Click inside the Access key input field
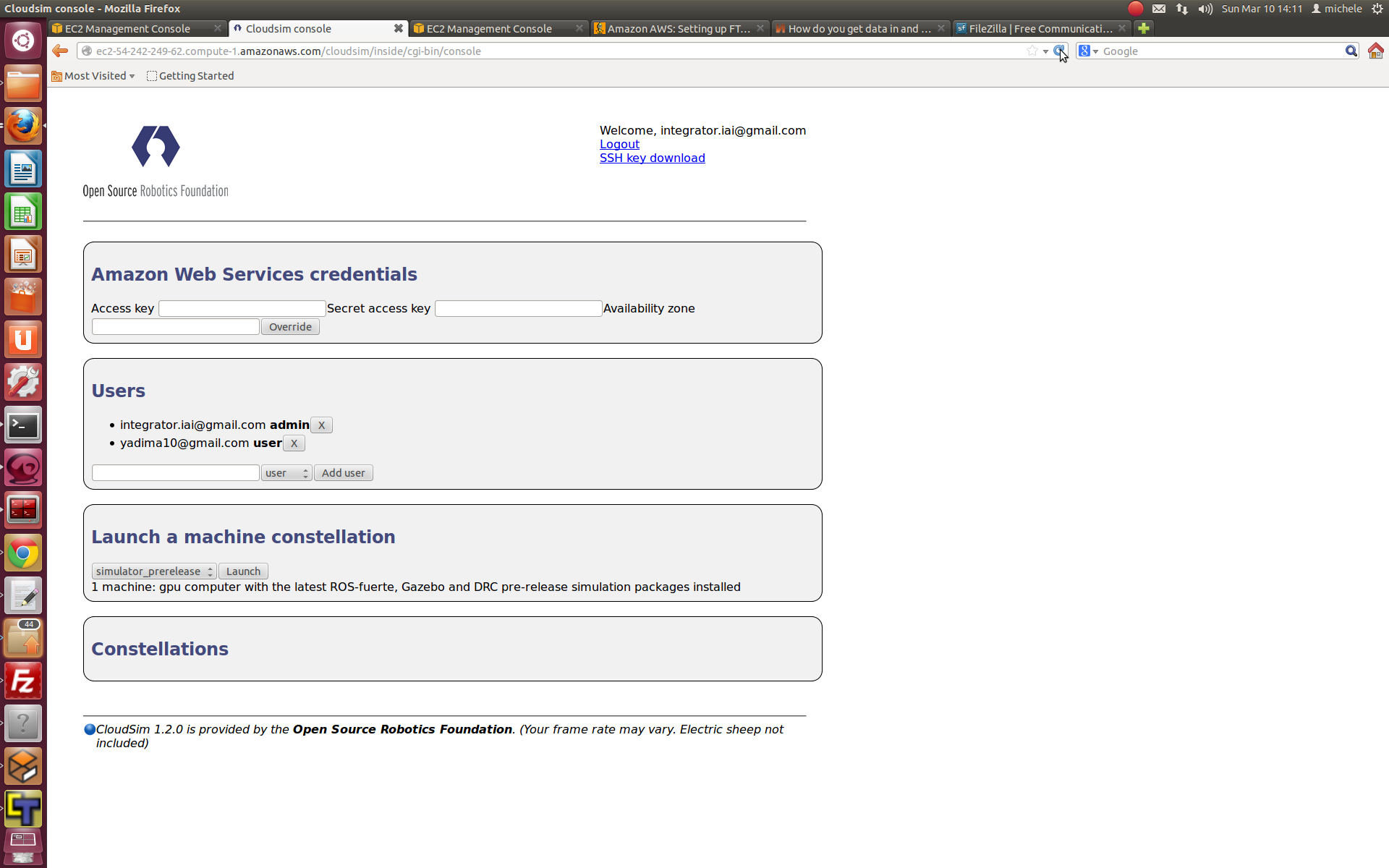Viewport: 1389px width, 868px height. pos(242,308)
